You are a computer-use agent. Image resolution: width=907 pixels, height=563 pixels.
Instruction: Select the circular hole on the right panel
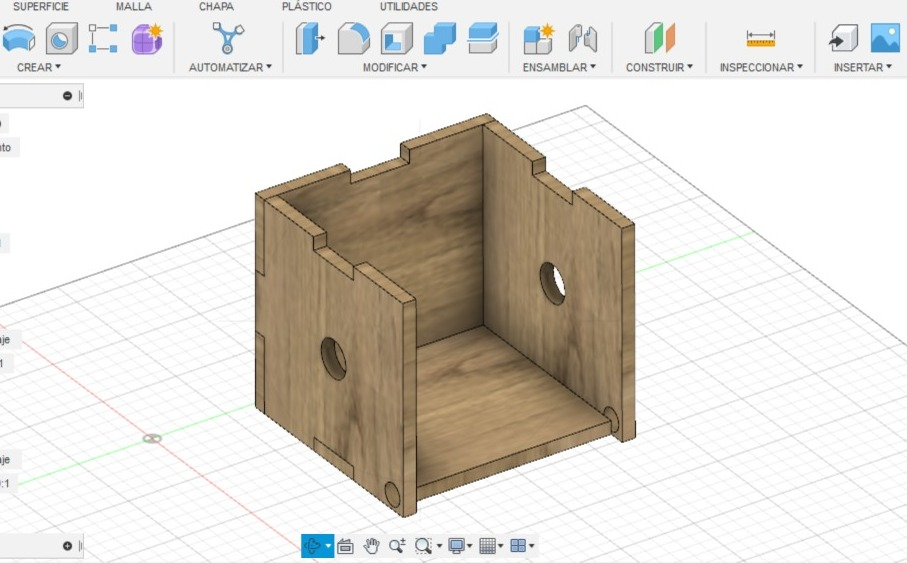pyautogui.click(x=552, y=283)
